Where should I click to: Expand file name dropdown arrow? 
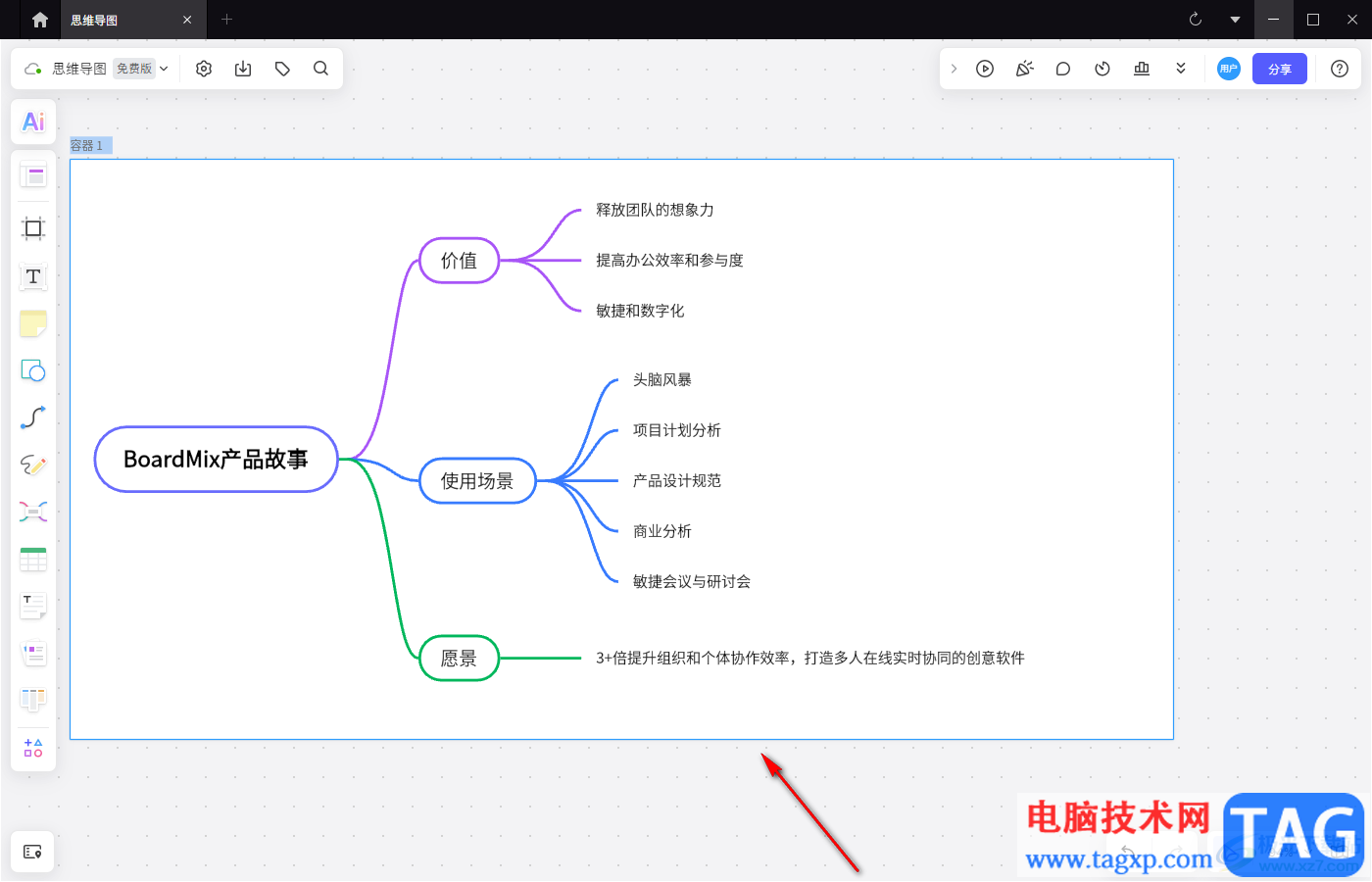164,69
